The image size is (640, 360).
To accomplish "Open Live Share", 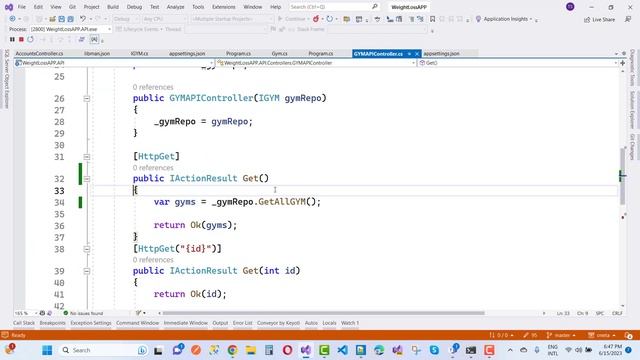I will coord(599,20).
